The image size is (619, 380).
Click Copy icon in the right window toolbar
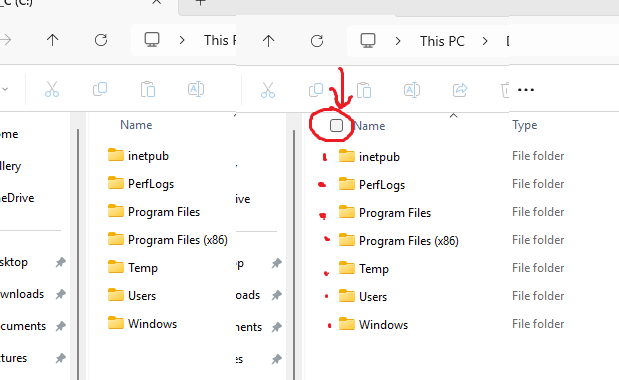(316, 90)
